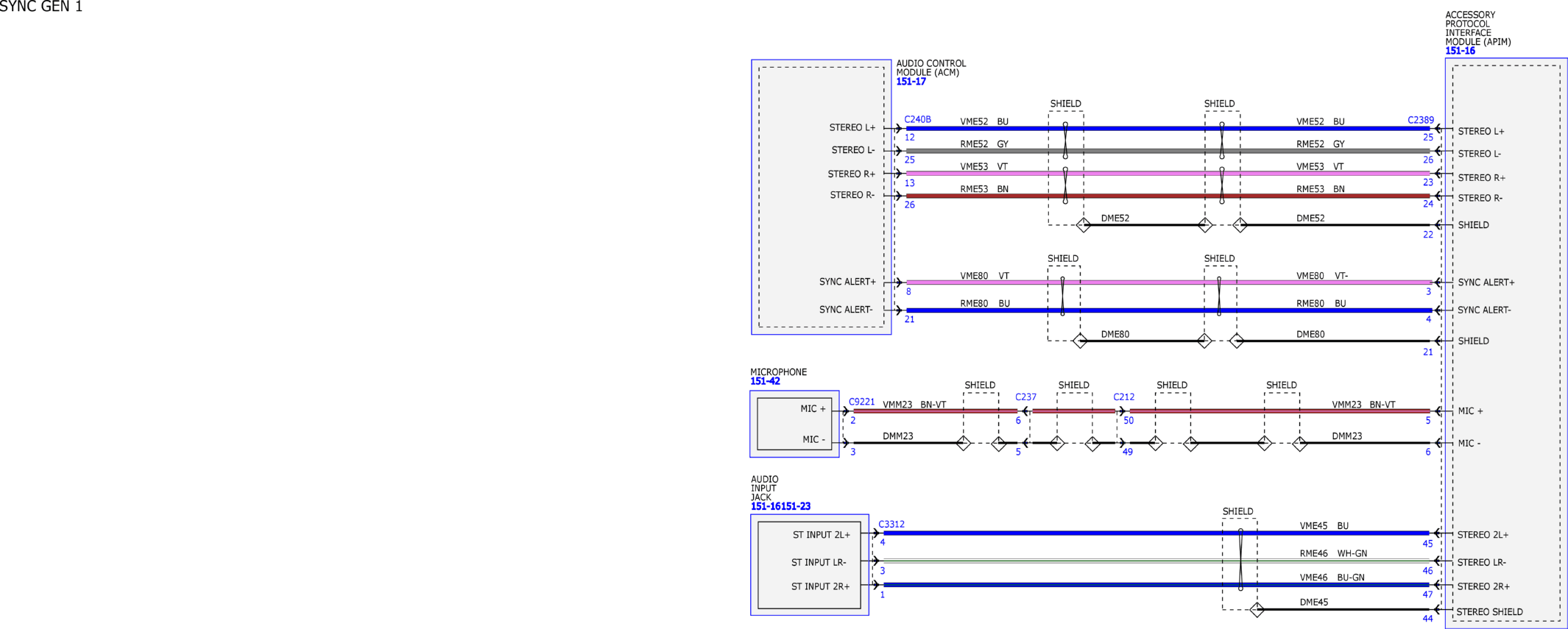Open the 151-17 reference under Audio Control Module

(911, 82)
